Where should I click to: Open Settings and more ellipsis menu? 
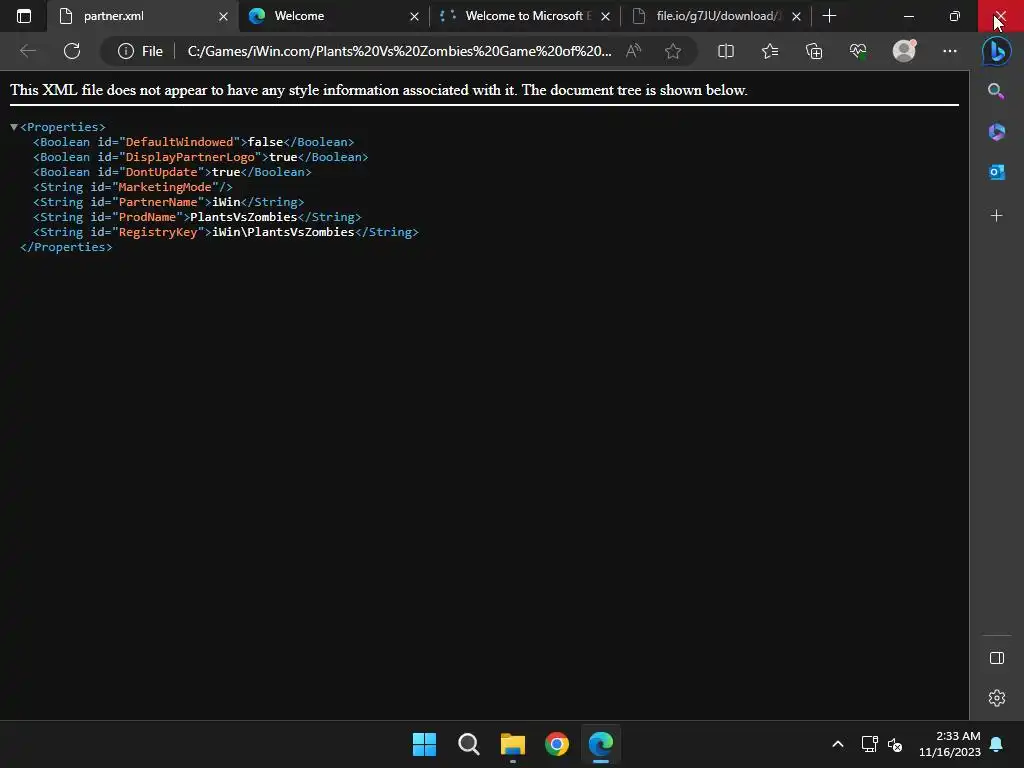pyautogui.click(x=950, y=51)
